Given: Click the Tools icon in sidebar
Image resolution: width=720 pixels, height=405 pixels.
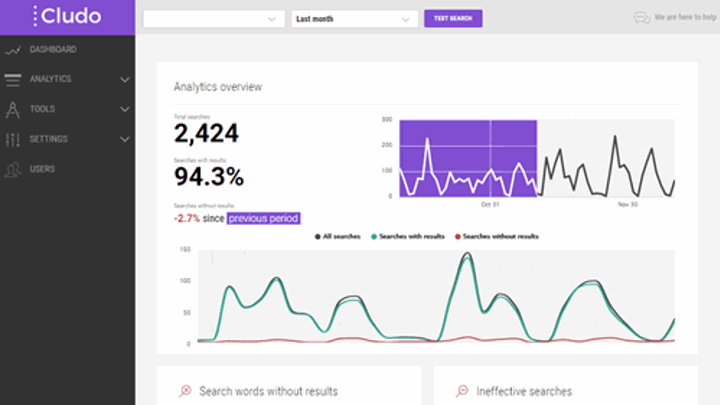Looking at the screenshot, I should 13,109.
